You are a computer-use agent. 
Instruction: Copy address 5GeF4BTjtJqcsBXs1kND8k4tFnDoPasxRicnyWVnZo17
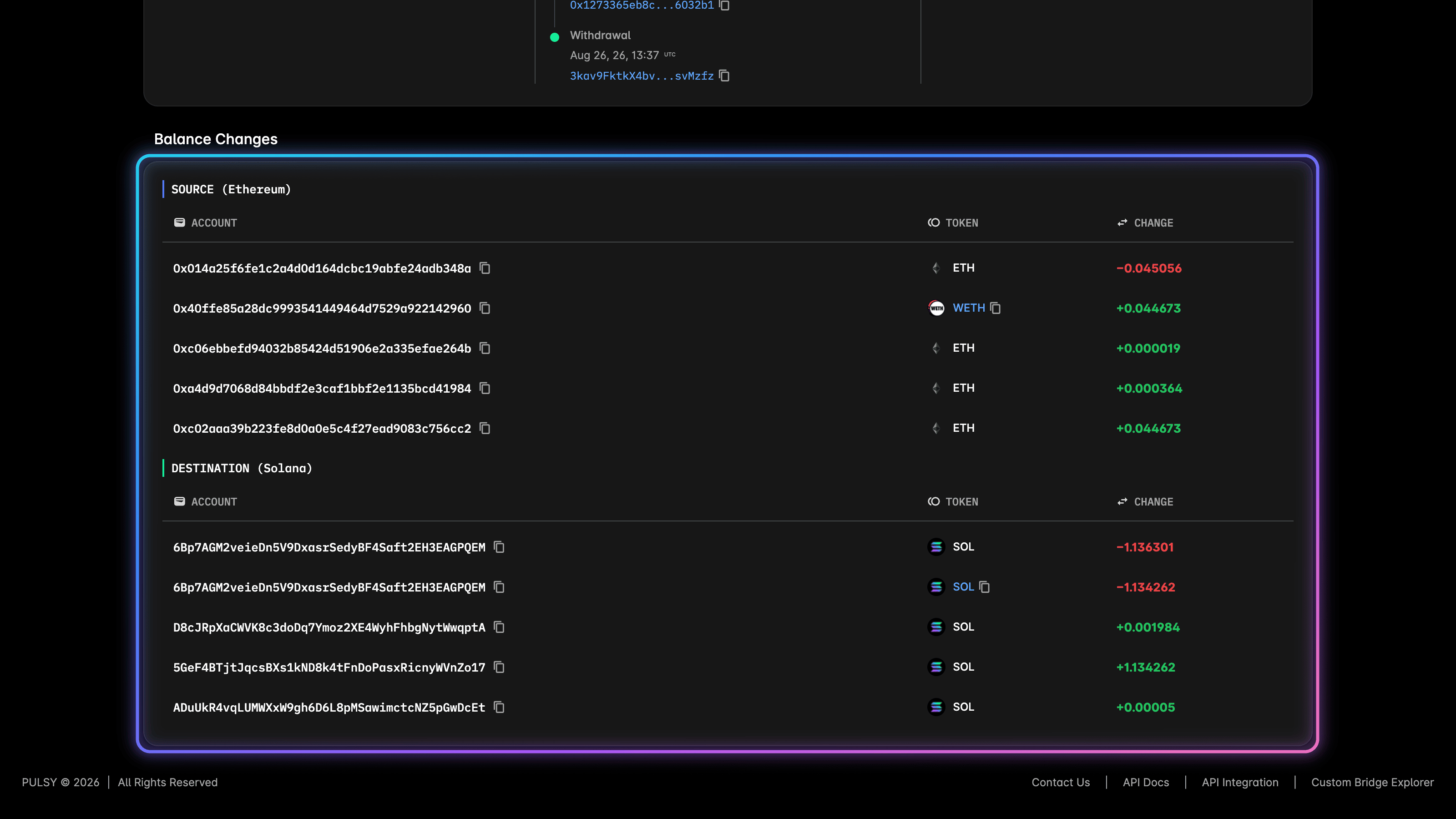click(499, 667)
